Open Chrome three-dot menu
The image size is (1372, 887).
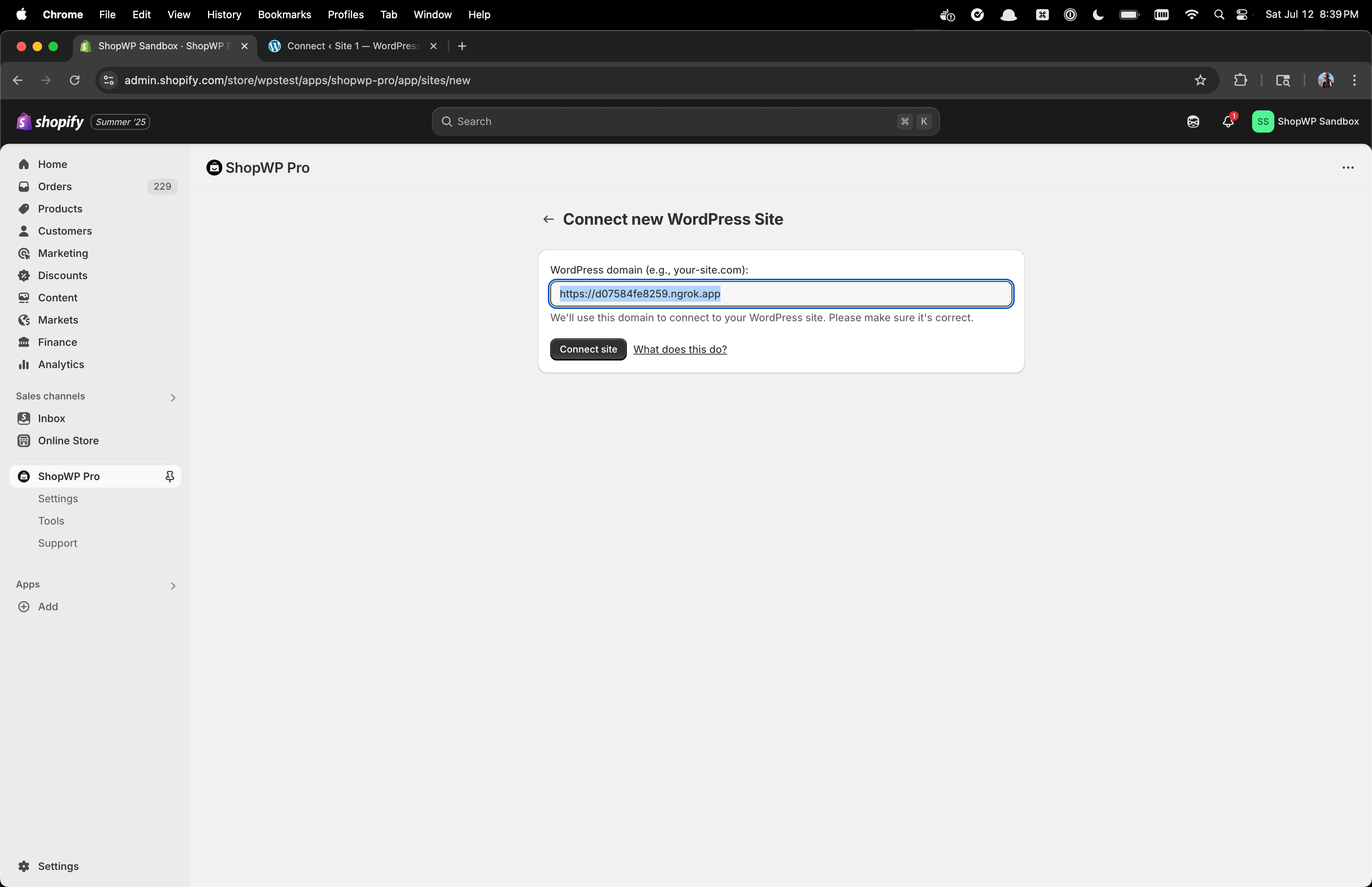click(x=1354, y=80)
